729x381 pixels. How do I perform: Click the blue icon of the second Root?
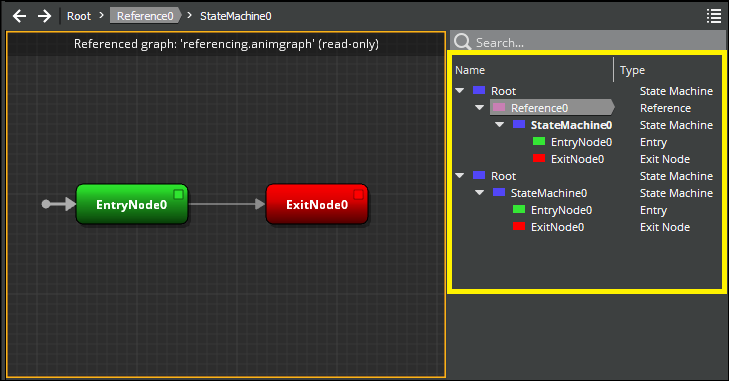tap(479, 175)
